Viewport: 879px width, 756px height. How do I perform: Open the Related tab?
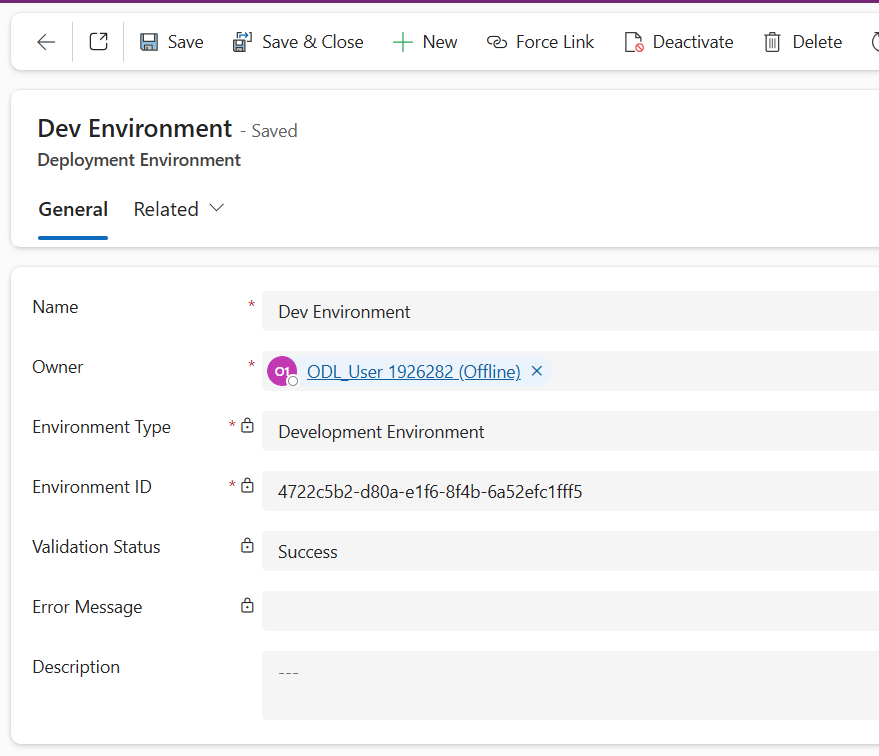165,208
